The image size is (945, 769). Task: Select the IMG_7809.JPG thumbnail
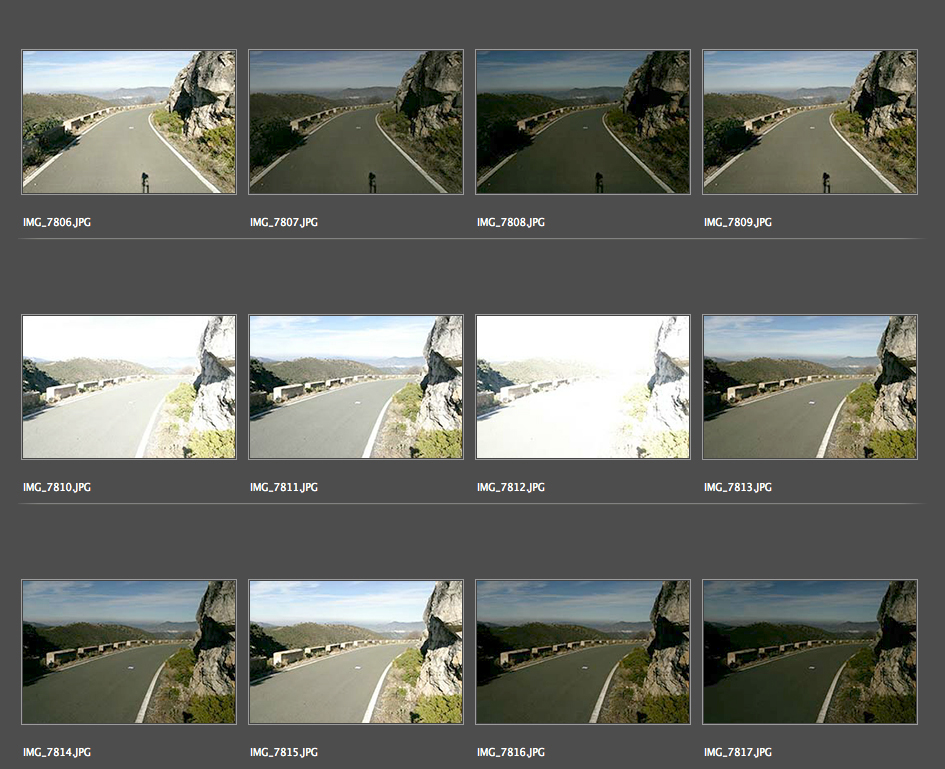[x=810, y=122]
